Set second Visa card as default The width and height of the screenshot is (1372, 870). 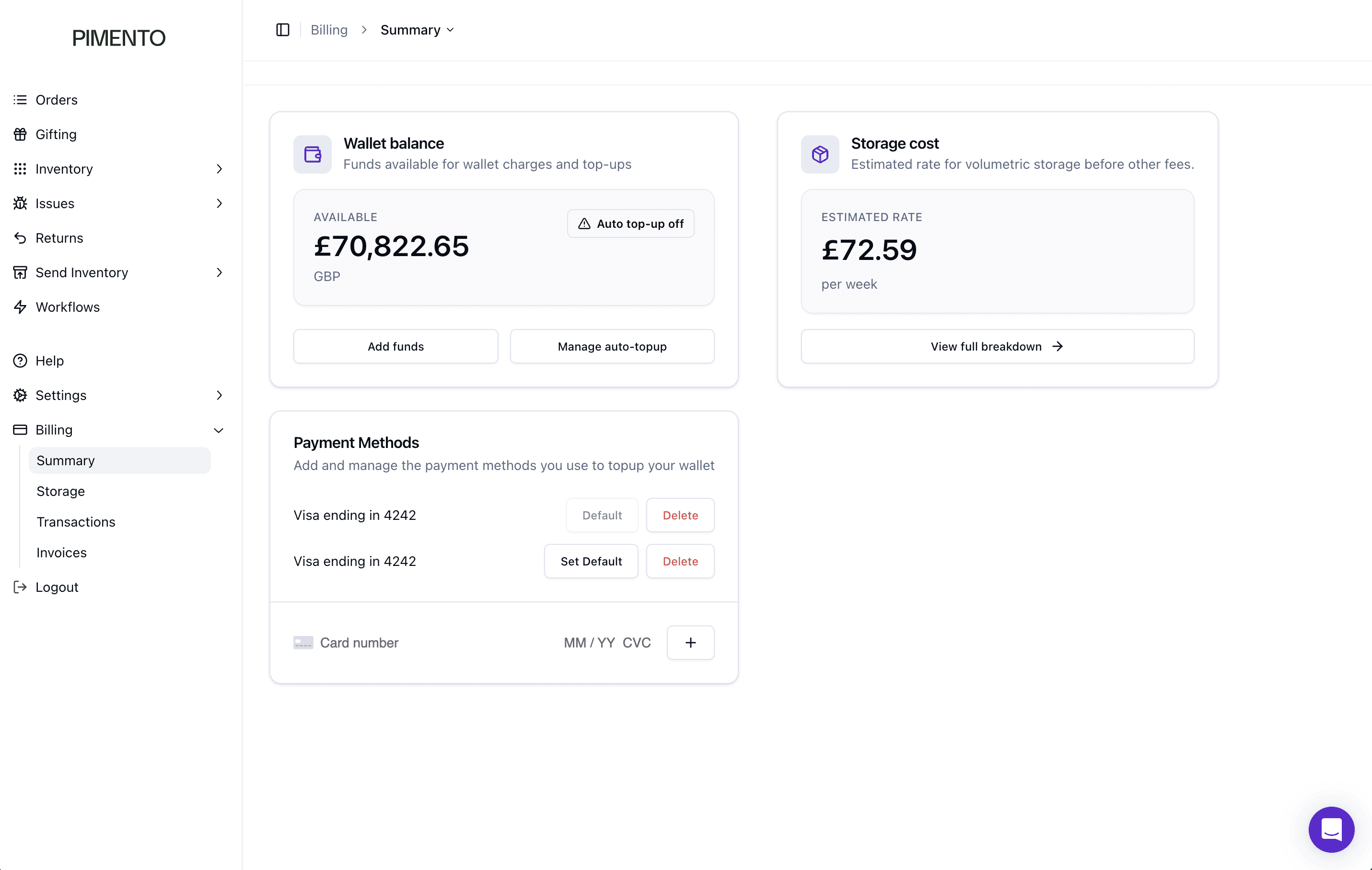point(590,561)
